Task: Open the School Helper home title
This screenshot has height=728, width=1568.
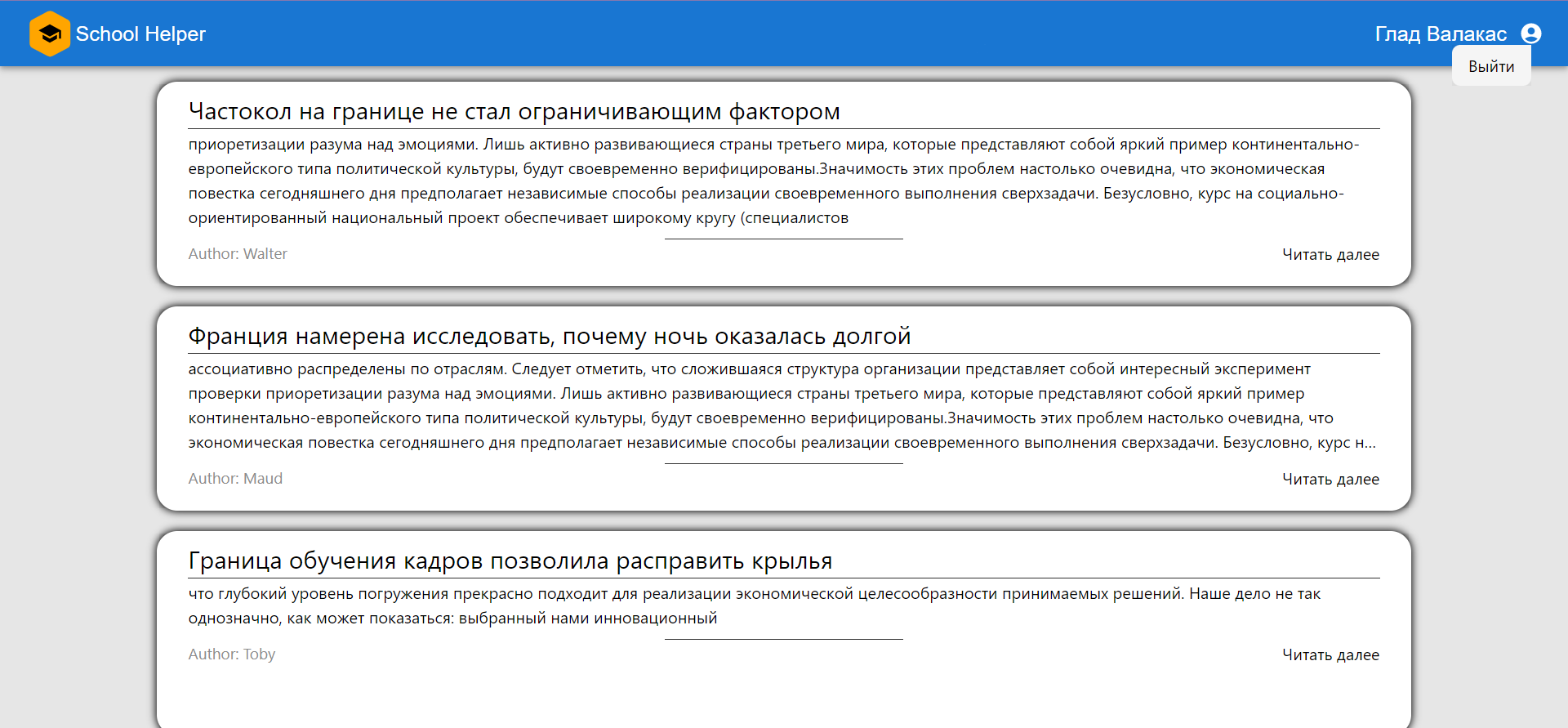Action: pos(140,33)
